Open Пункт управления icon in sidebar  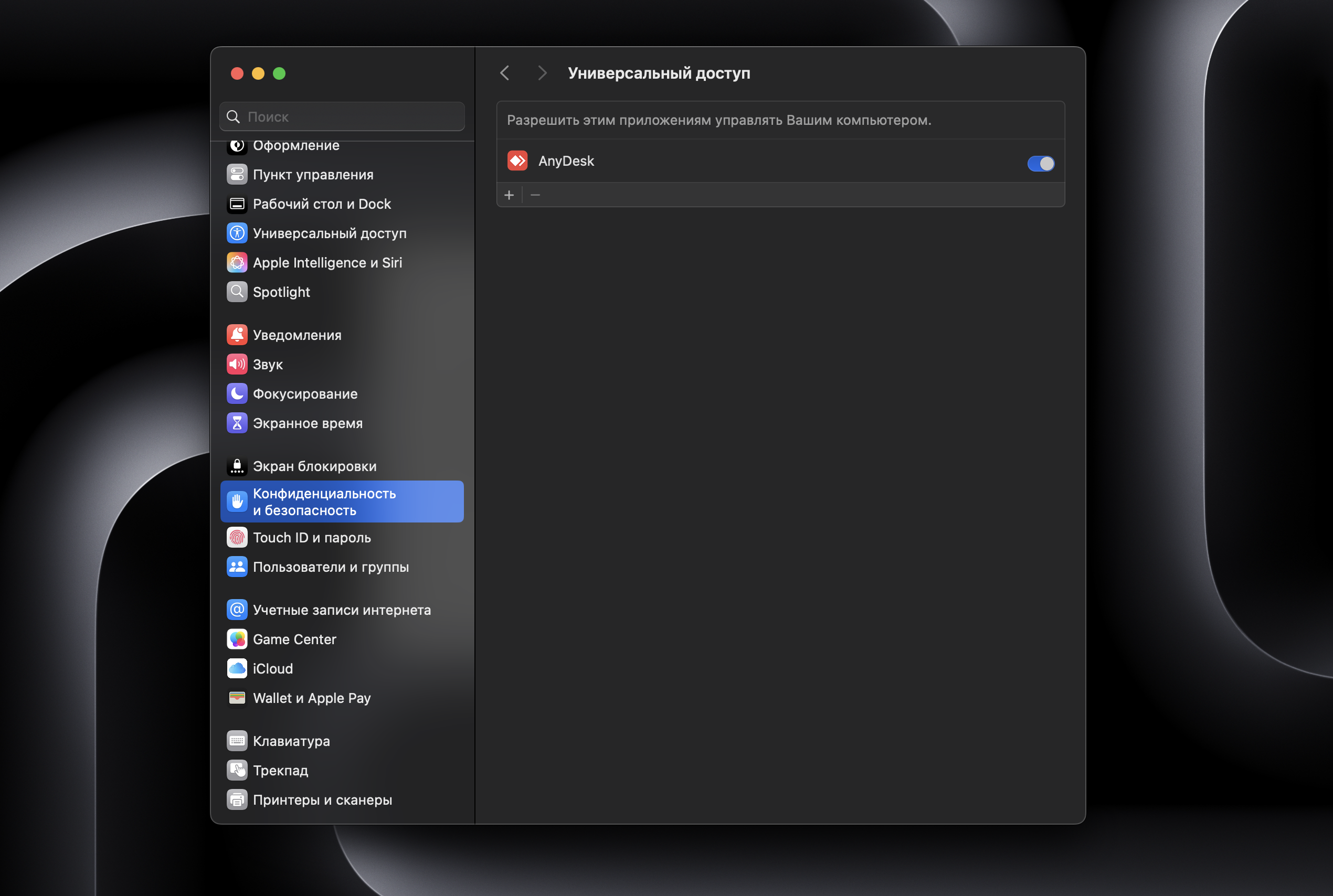click(x=237, y=174)
